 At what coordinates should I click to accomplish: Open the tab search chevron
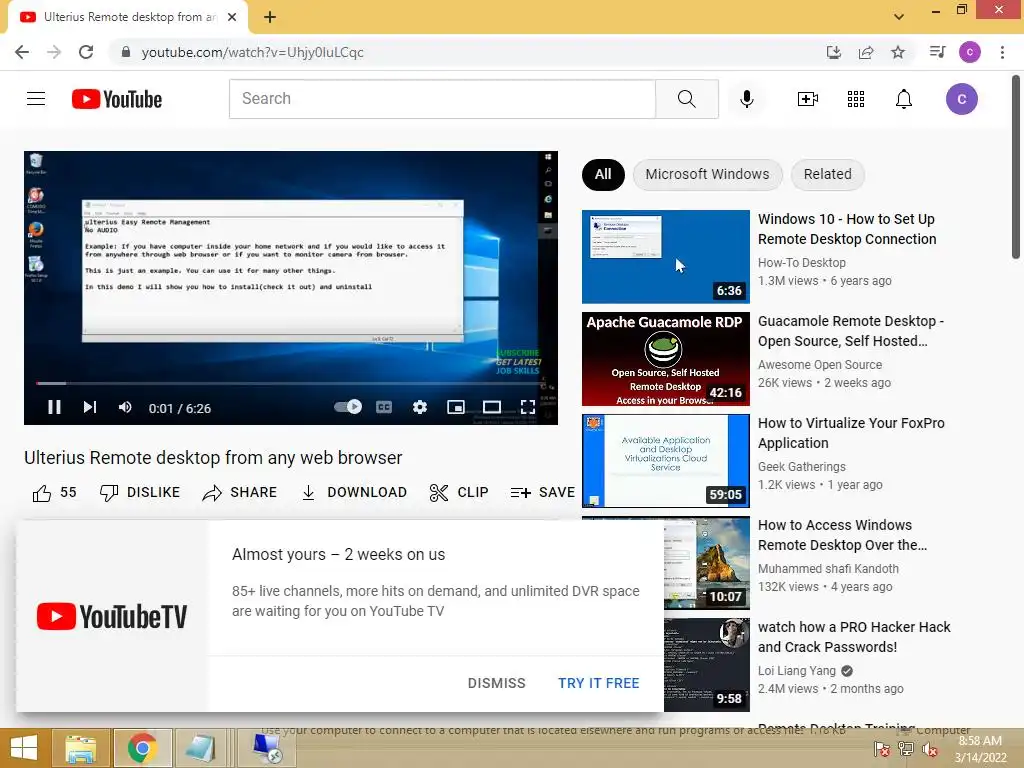point(899,17)
